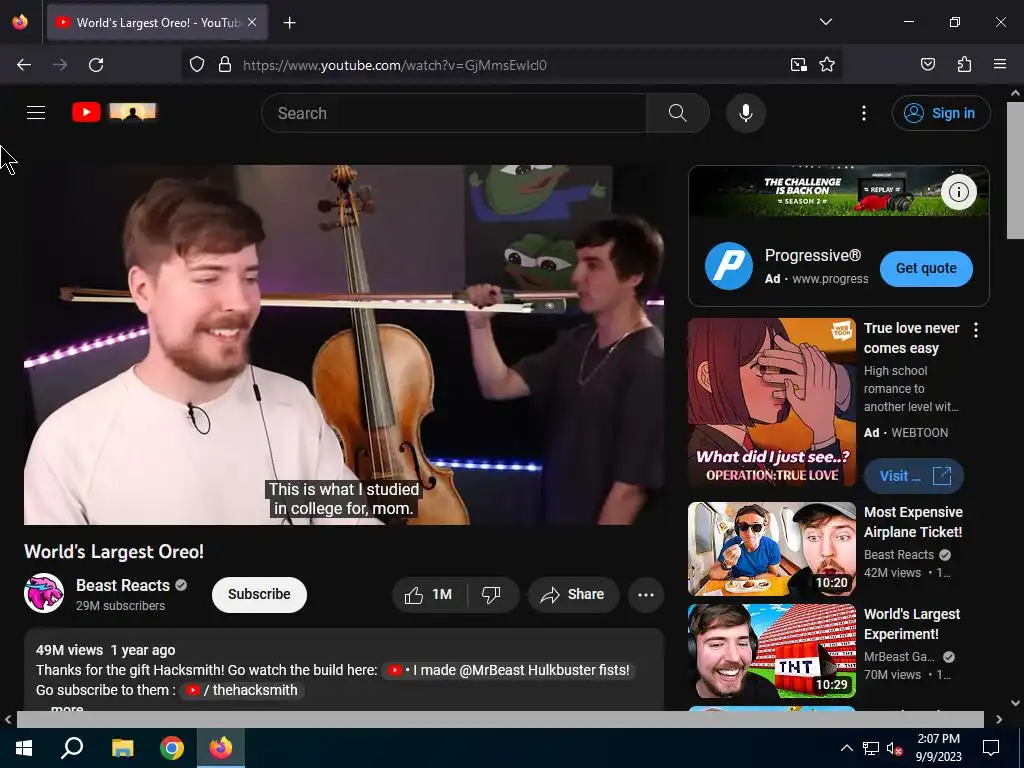Focus the YouTube Search field
This screenshot has height=768, width=1024.
454,113
